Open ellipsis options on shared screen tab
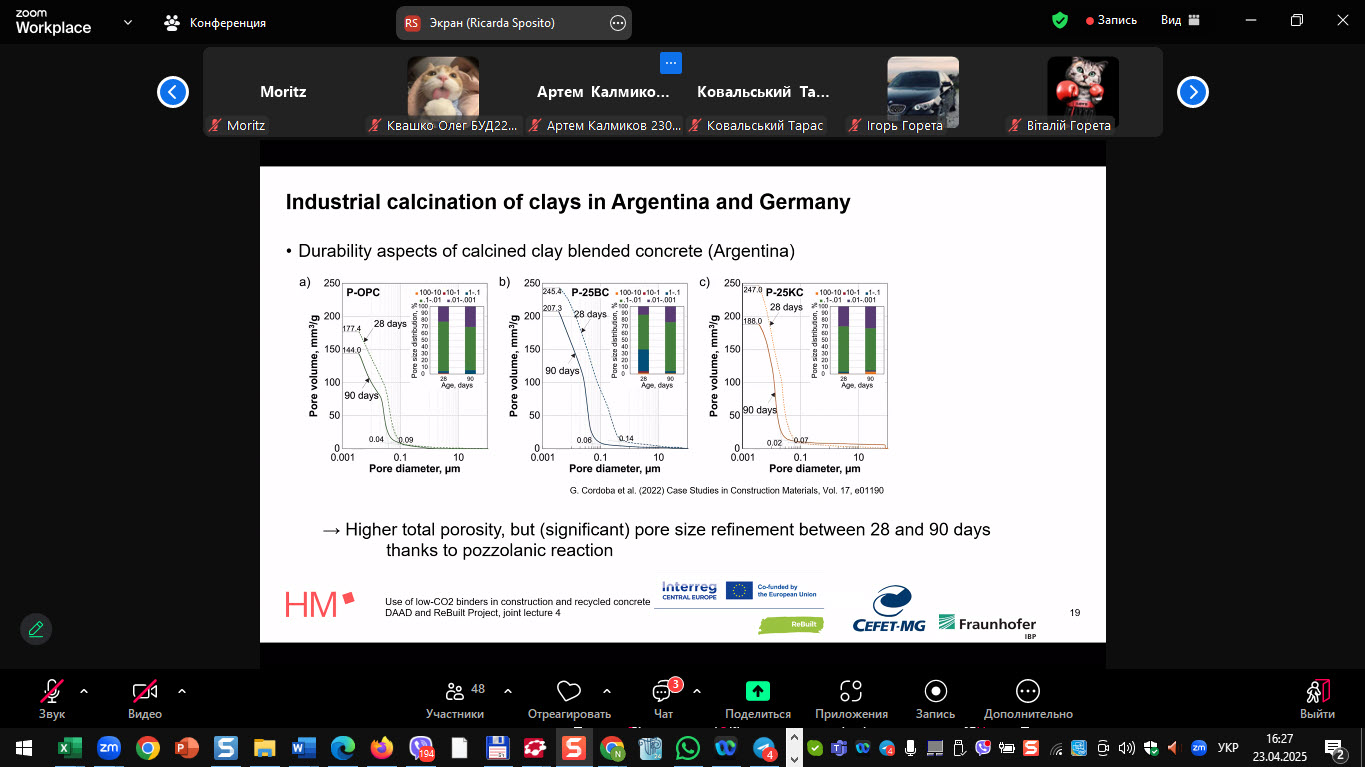Screen dimensions: 1365x767 [618, 22]
